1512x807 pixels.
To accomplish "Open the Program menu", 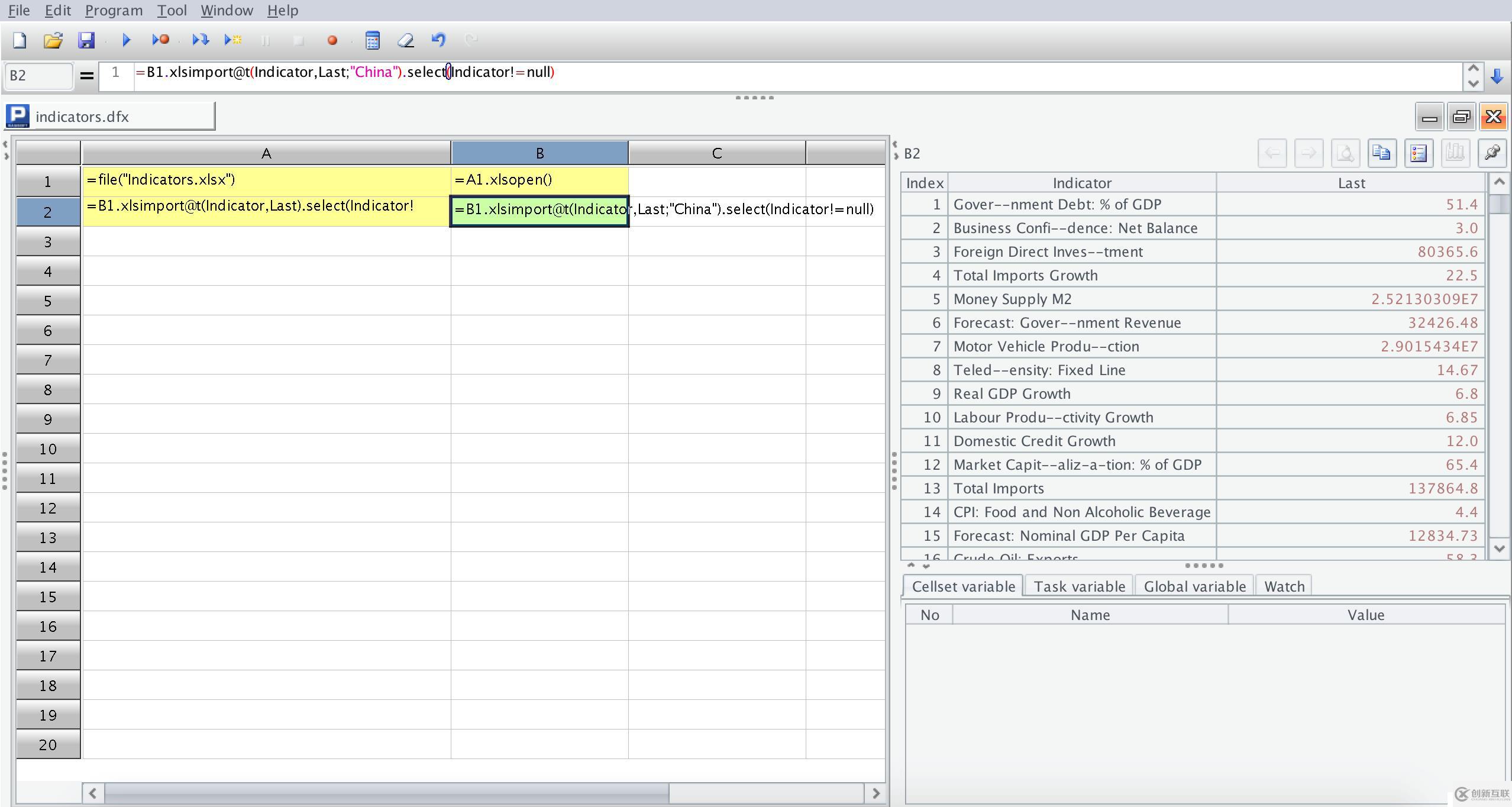I will (114, 11).
